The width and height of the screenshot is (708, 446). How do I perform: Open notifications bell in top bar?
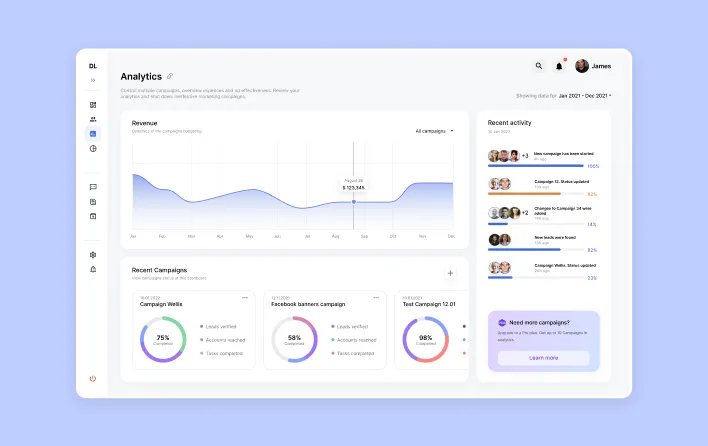pos(559,66)
